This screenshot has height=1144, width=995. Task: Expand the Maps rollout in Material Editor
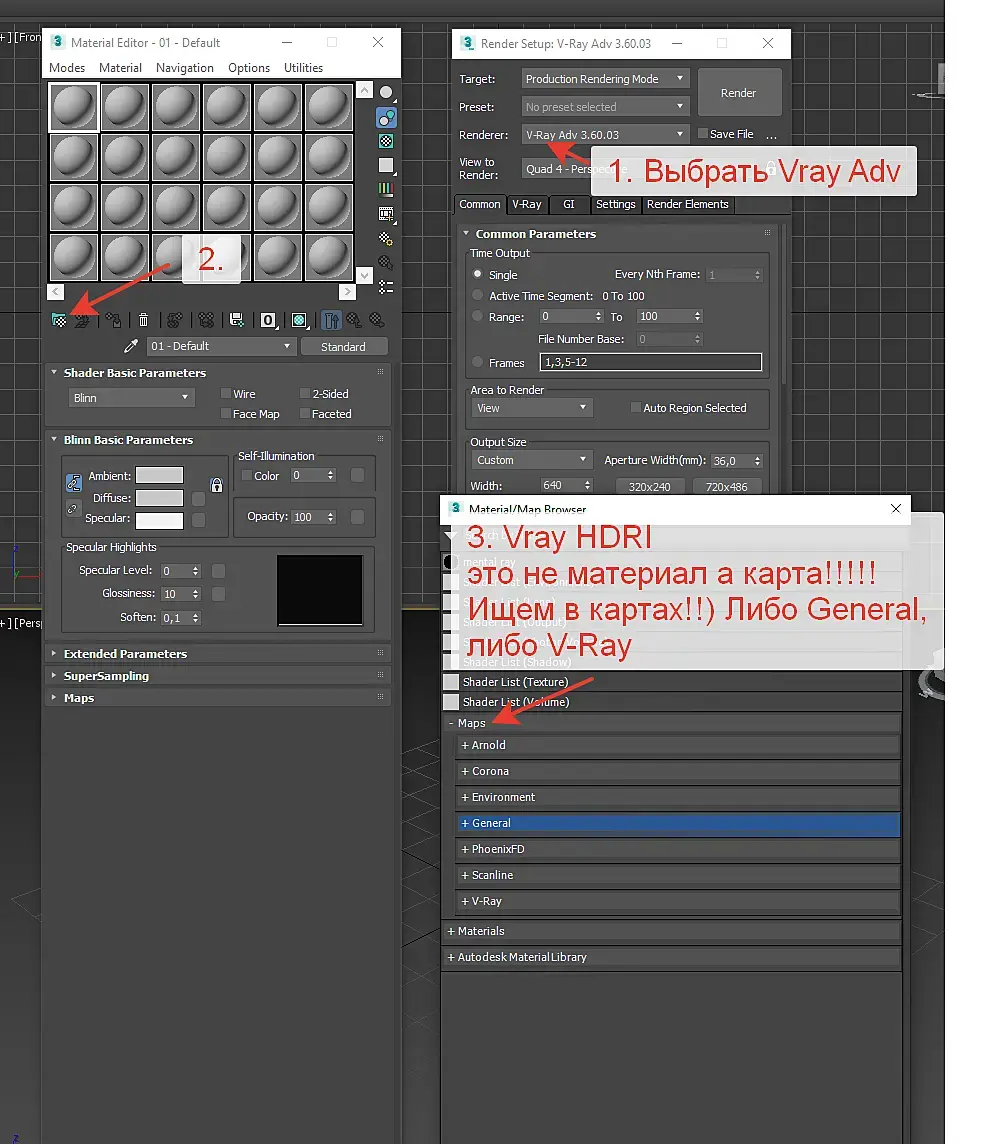click(x=217, y=697)
